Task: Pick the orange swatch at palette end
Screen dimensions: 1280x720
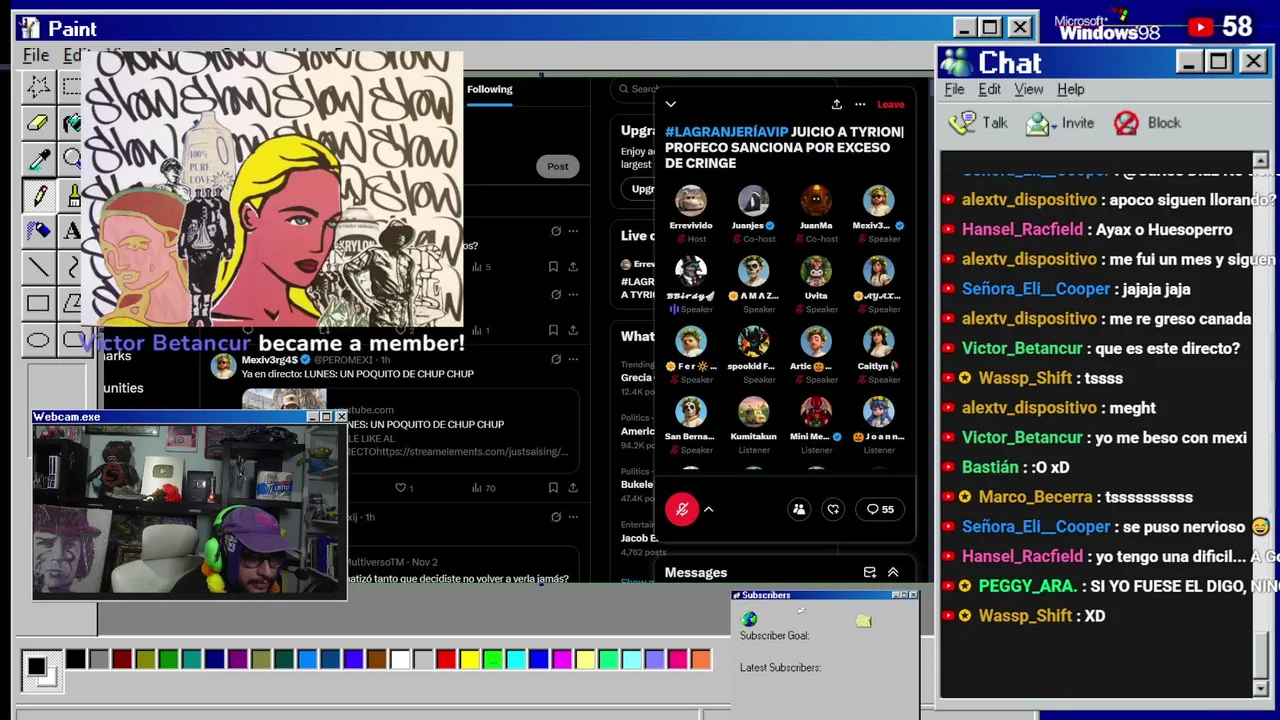Action: click(x=701, y=659)
